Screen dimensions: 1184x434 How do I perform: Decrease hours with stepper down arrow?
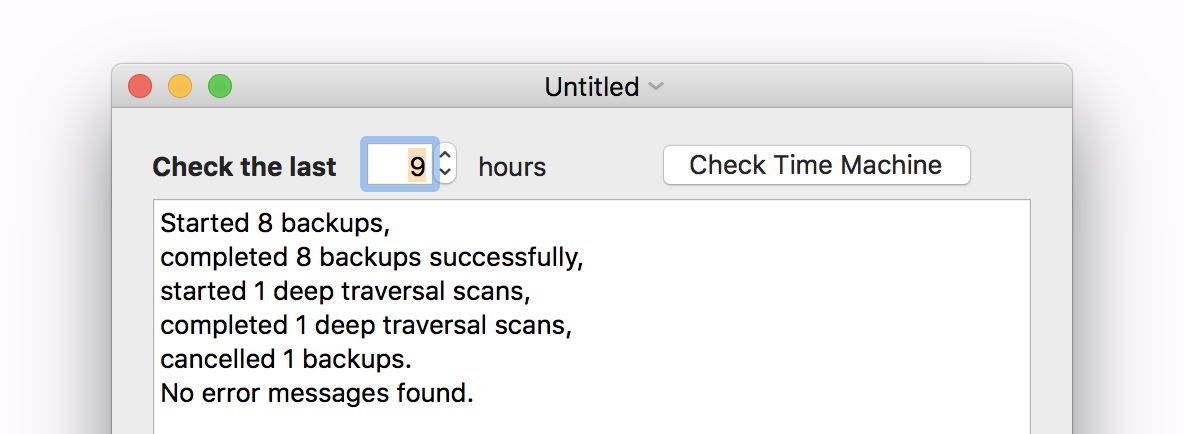[x=446, y=173]
